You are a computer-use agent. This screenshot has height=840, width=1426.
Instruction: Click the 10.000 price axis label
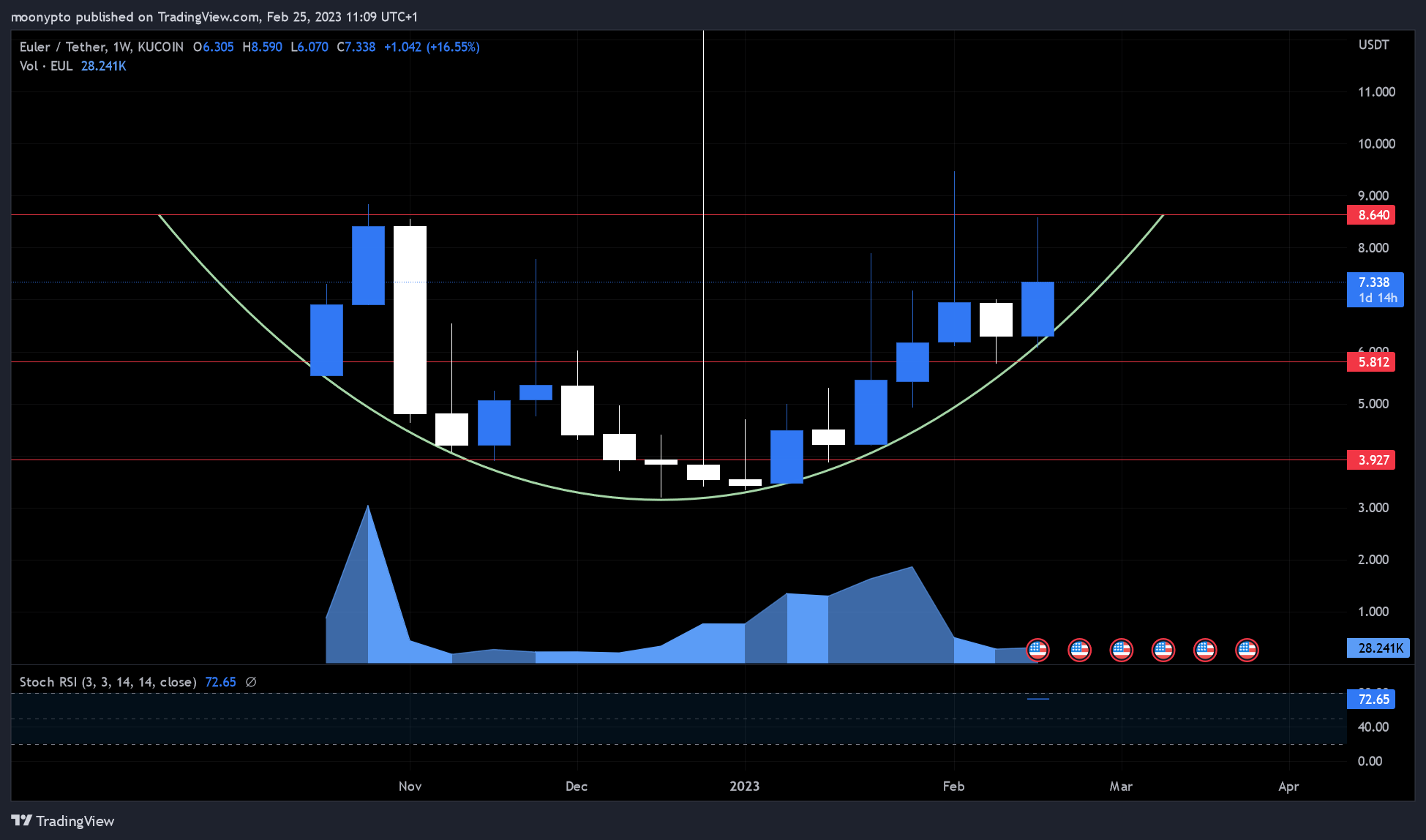[1376, 144]
